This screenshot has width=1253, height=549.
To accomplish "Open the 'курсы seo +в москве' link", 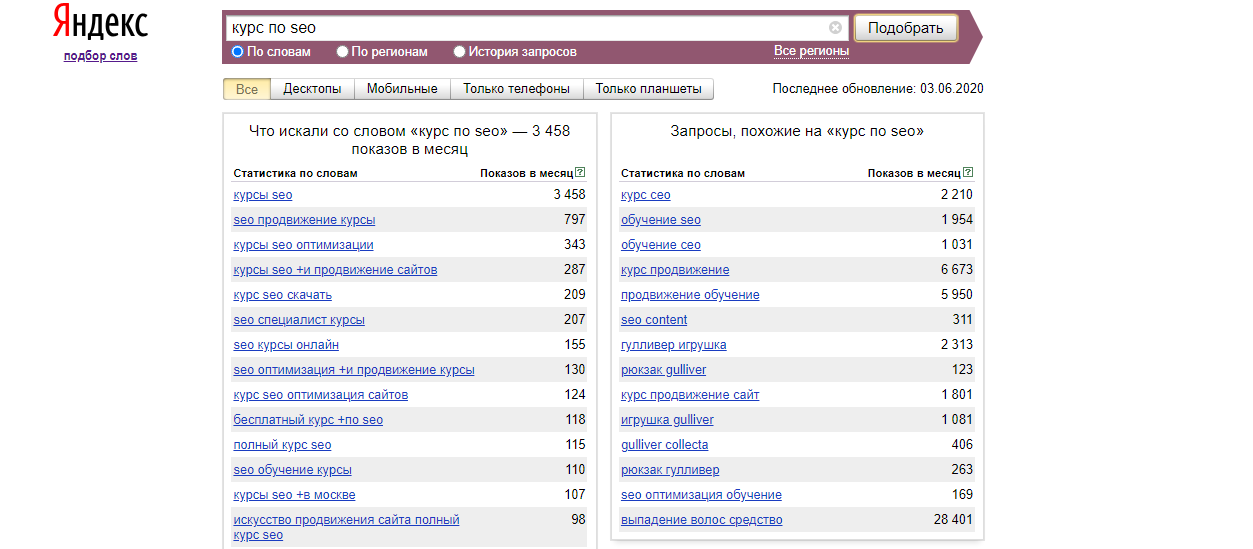I will click(294, 495).
